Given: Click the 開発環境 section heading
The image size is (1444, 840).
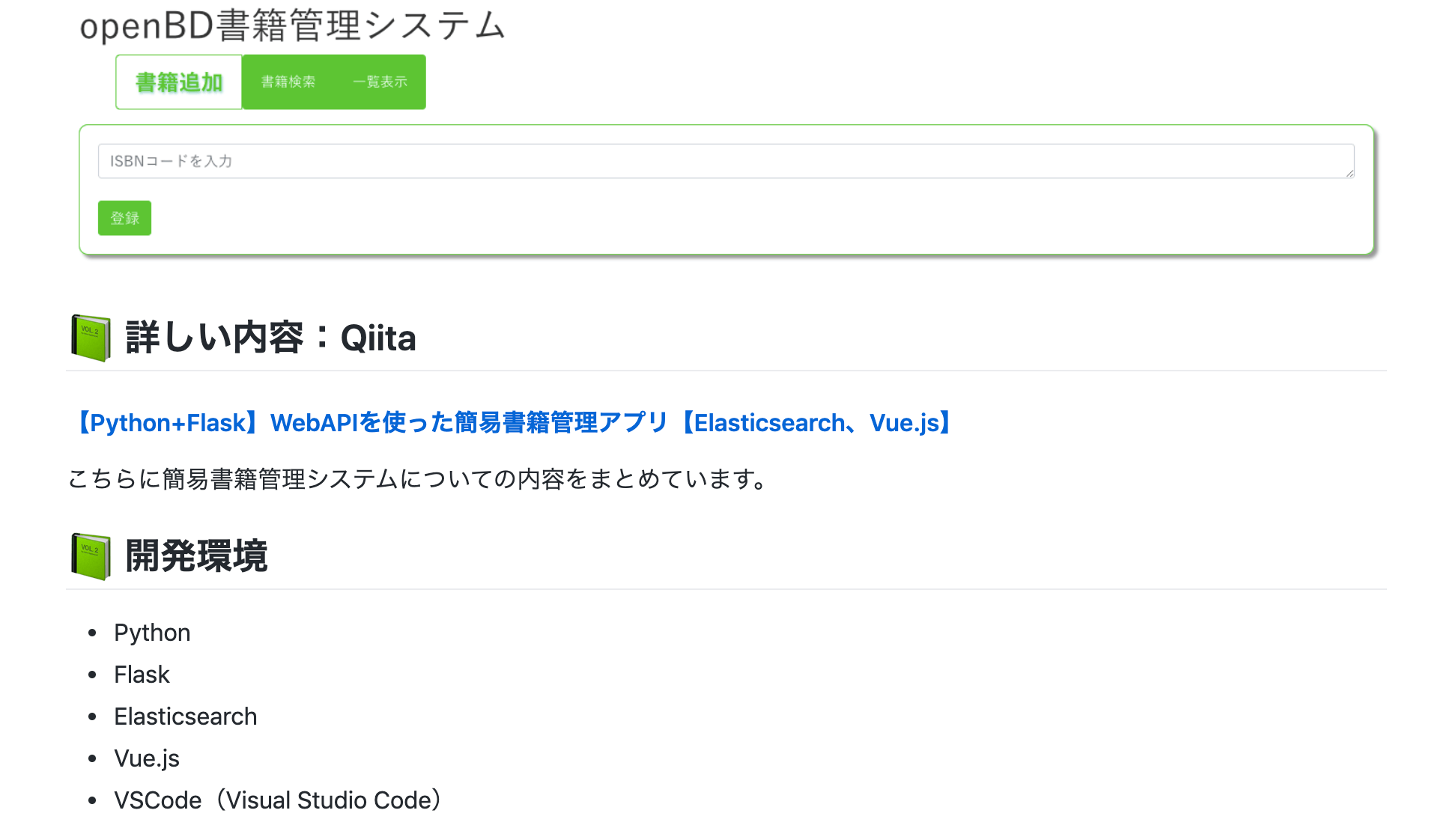Looking at the screenshot, I should click(x=196, y=556).
